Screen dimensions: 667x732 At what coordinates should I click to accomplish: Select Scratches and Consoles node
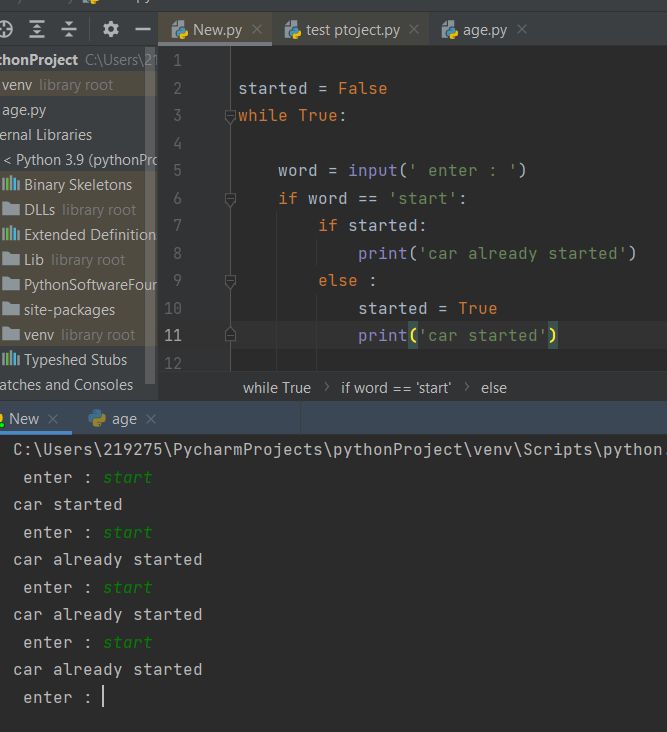pyautogui.click(x=72, y=385)
